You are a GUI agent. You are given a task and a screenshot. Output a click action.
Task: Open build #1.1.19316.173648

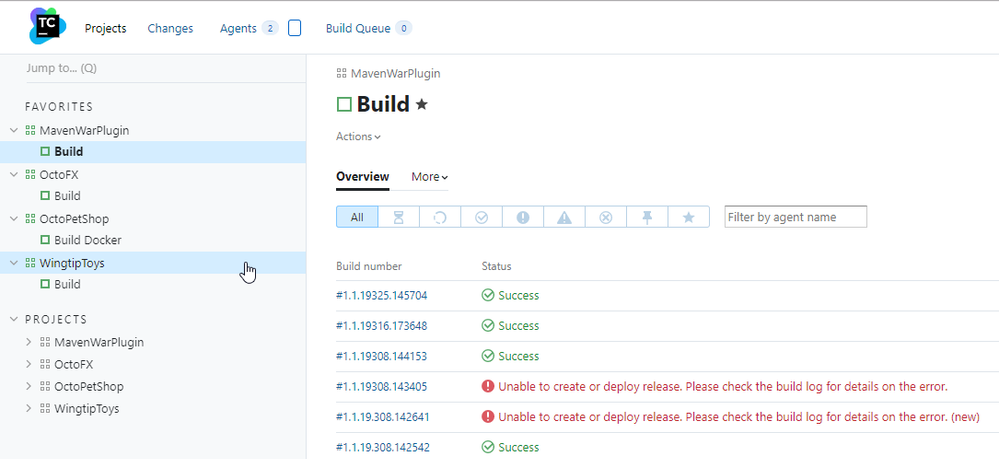[382, 326]
